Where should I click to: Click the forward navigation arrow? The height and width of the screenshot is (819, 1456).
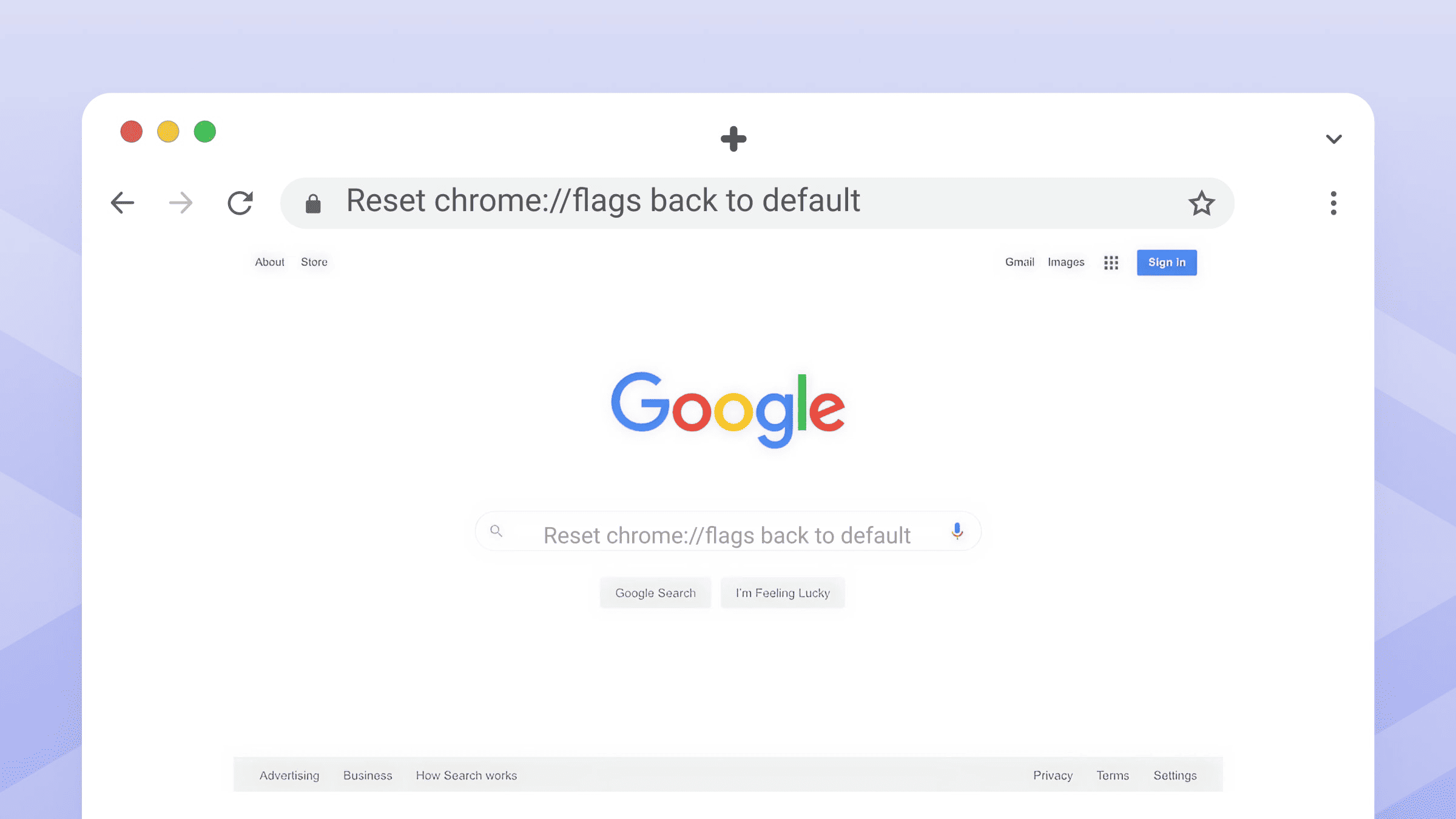(x=181, y=203)
